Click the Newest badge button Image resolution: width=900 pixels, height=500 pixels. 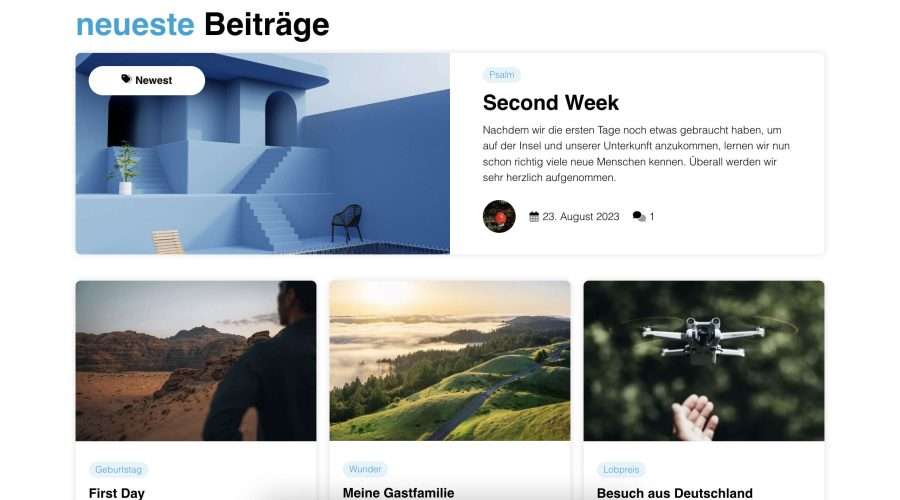147,80
